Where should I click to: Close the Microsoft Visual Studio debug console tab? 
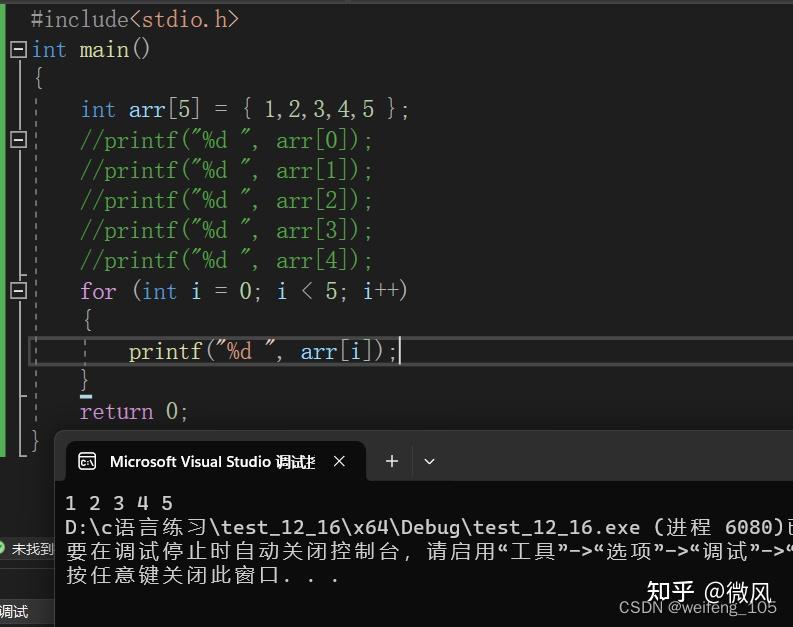pos(339,461)
